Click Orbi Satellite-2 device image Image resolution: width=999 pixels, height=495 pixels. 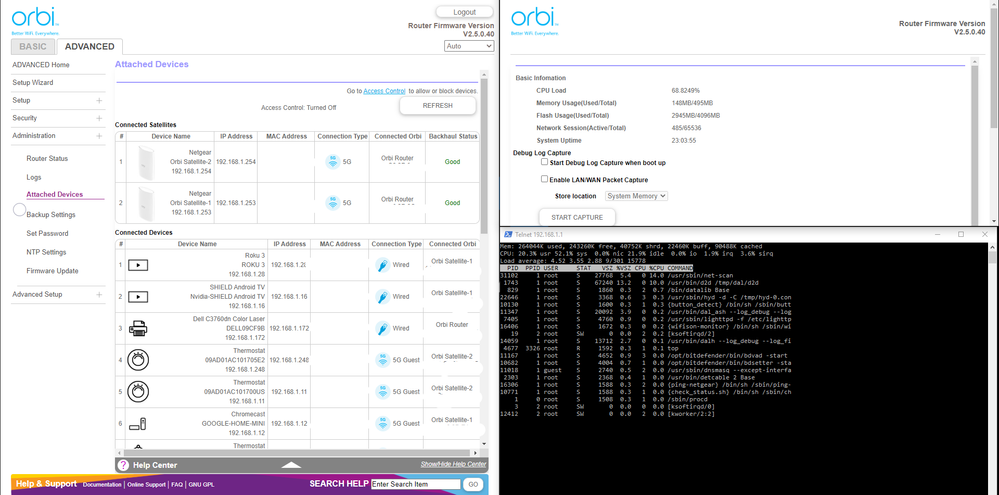click(x=146, y=162)
